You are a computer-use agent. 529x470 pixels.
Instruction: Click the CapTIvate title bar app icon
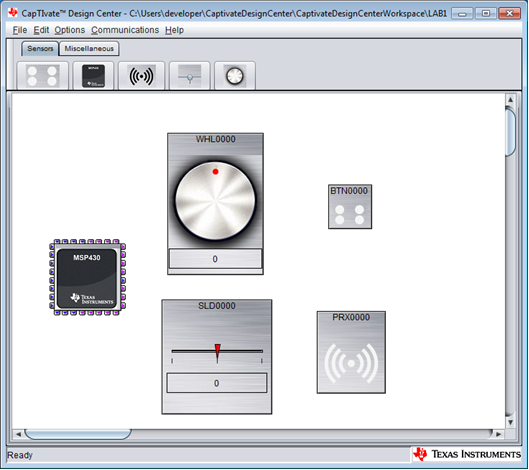click(x=13, y=13)
